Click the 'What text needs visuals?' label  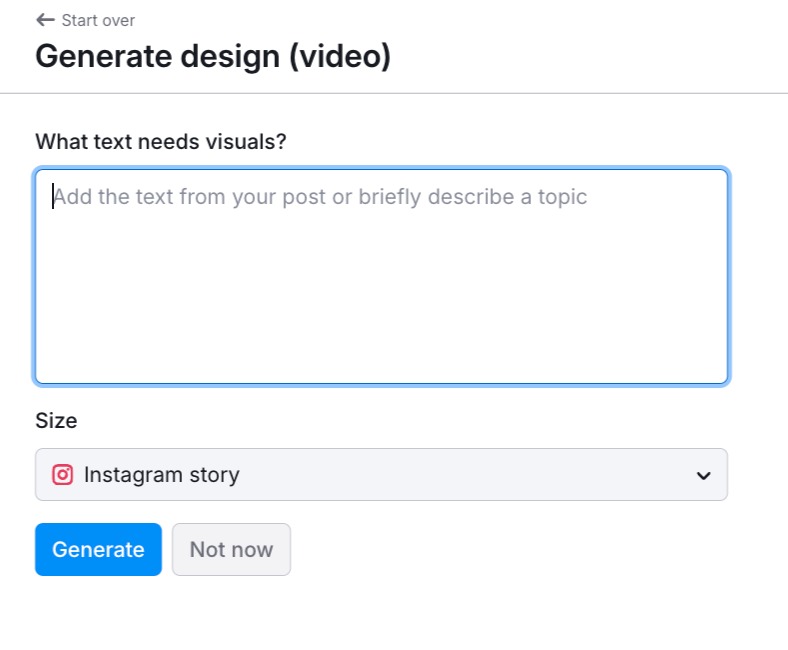[x=161, y=142]
